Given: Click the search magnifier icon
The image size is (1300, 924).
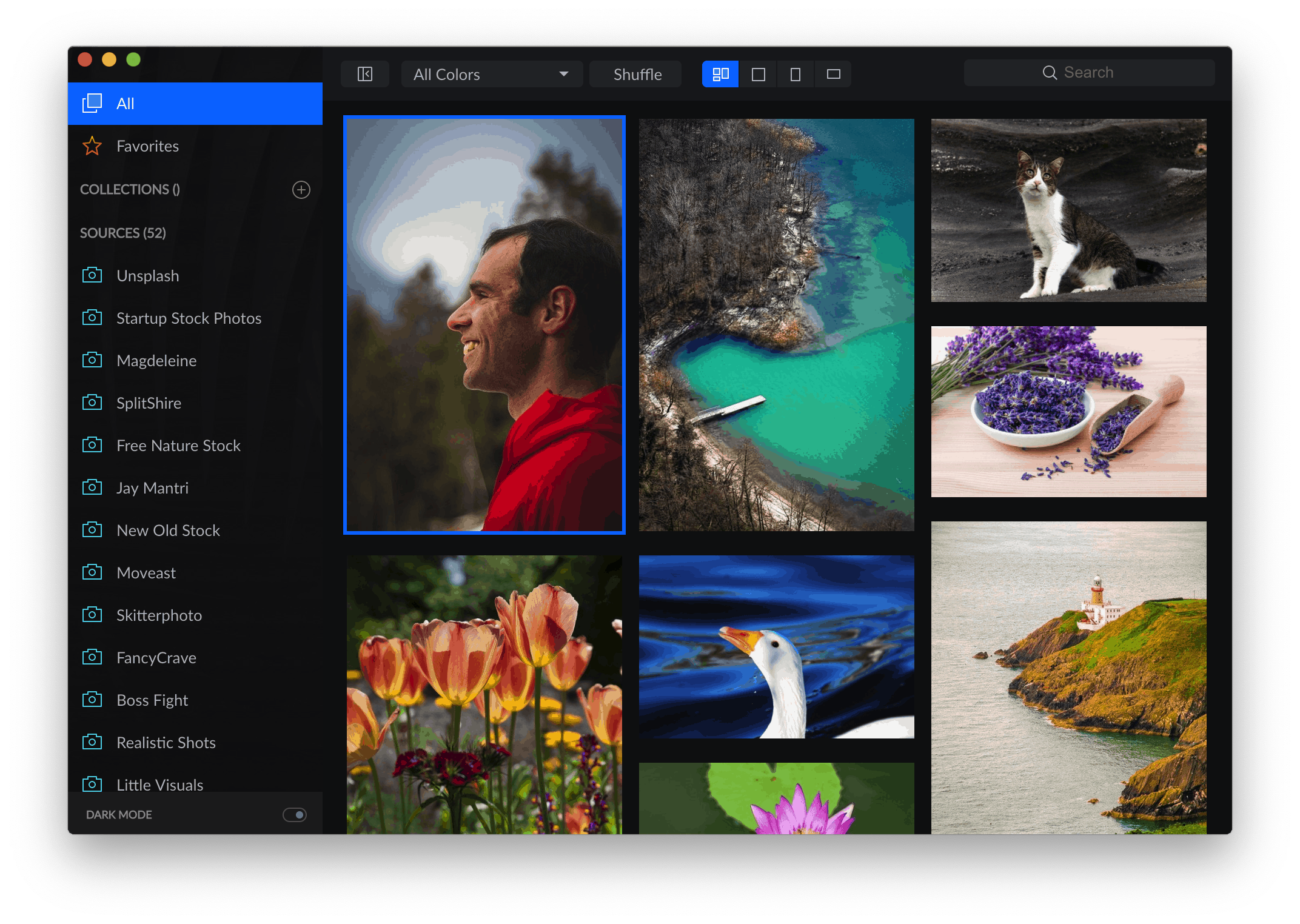Looking at the screenshot, I should click(x=1050, y=73).
